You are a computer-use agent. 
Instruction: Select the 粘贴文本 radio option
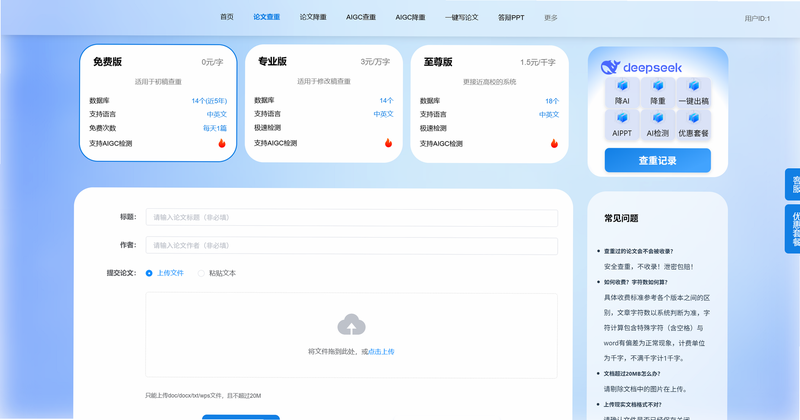[x=217, y=273]
